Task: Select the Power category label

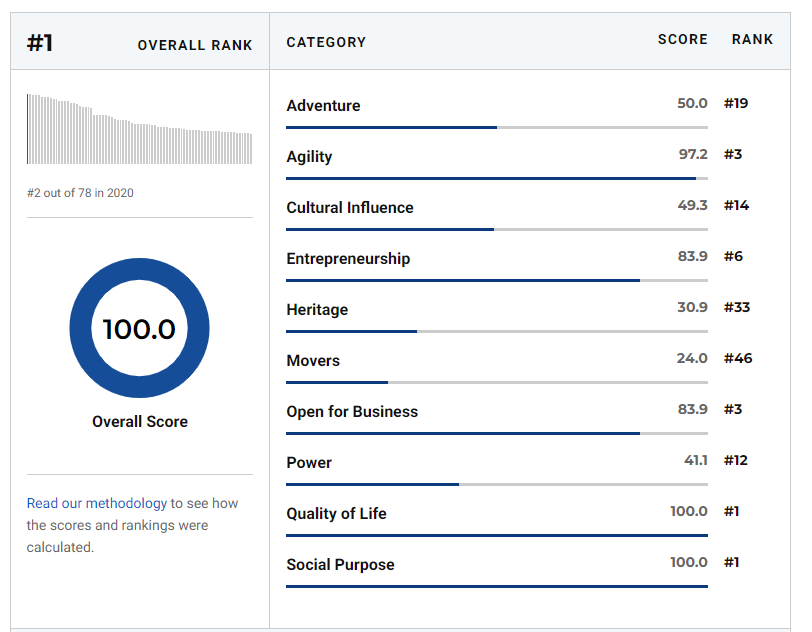Action: [309, 463]
